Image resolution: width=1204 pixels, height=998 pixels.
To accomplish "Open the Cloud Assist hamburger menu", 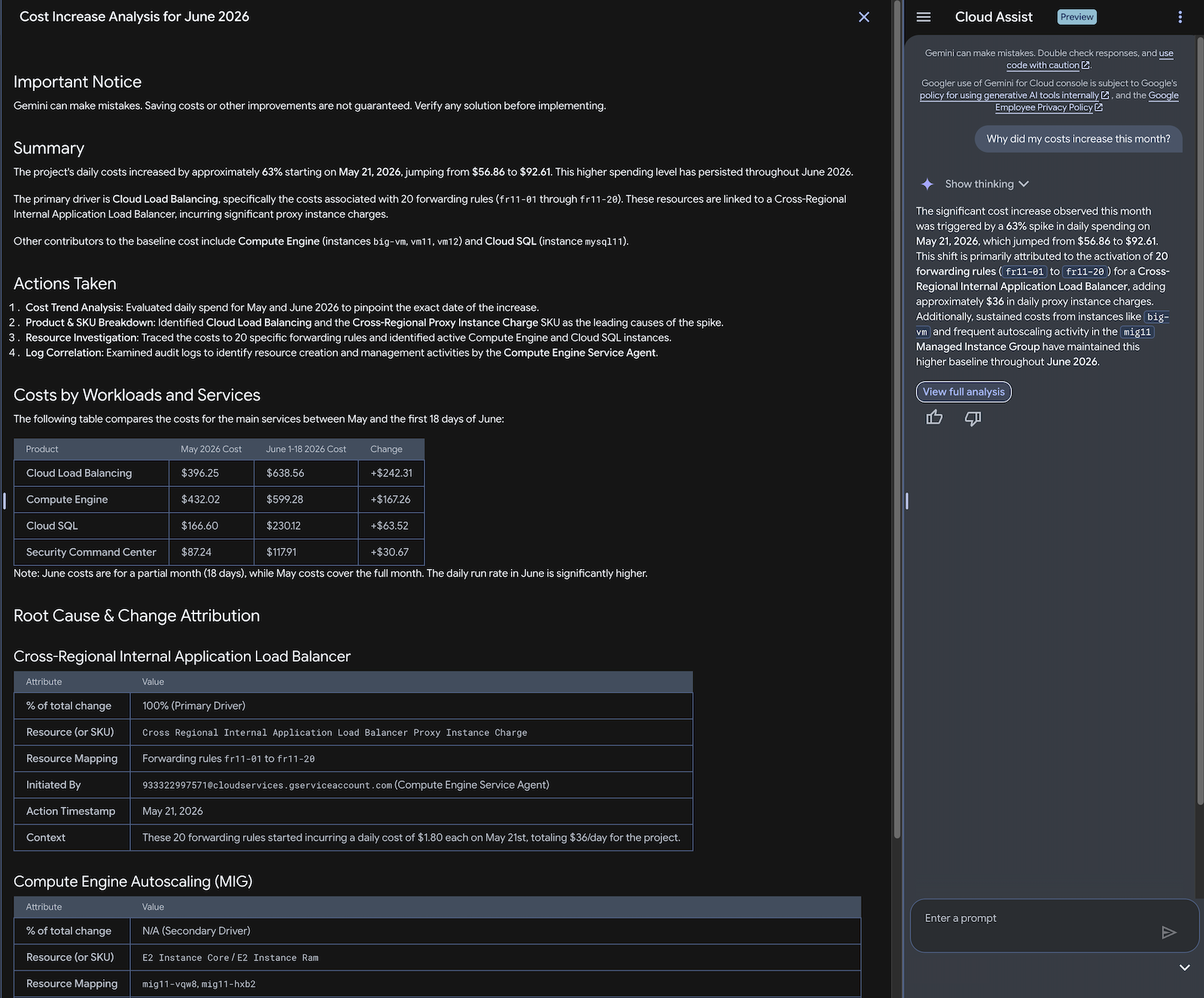I will click(923, 17).
